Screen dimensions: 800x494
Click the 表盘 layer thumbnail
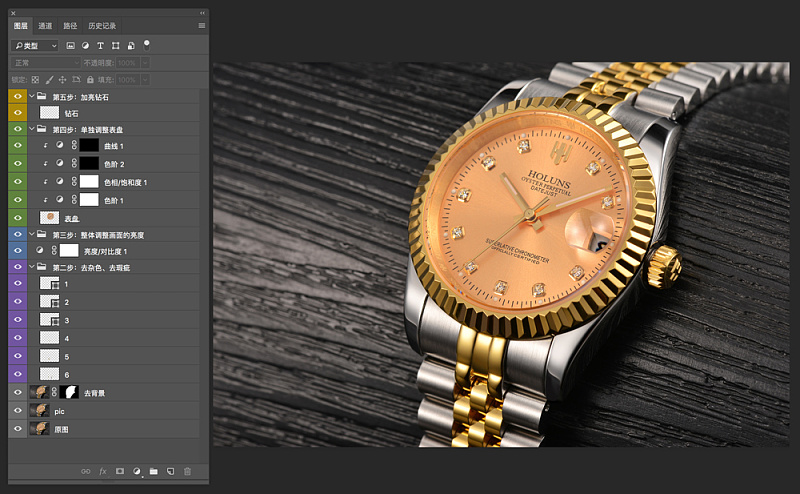pyautogui.click(x=49, y=218)
